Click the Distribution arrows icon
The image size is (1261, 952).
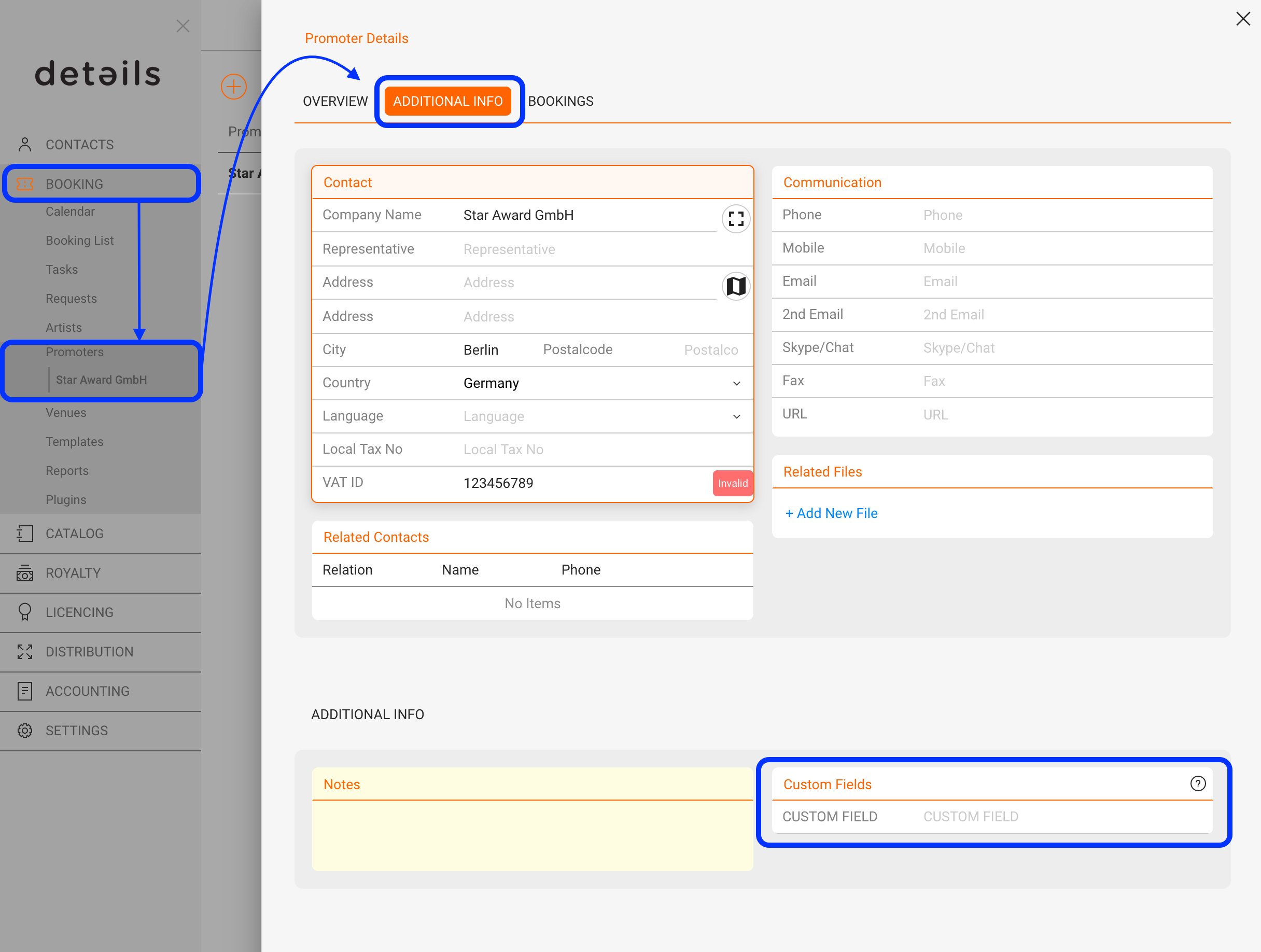click(24, 652)
